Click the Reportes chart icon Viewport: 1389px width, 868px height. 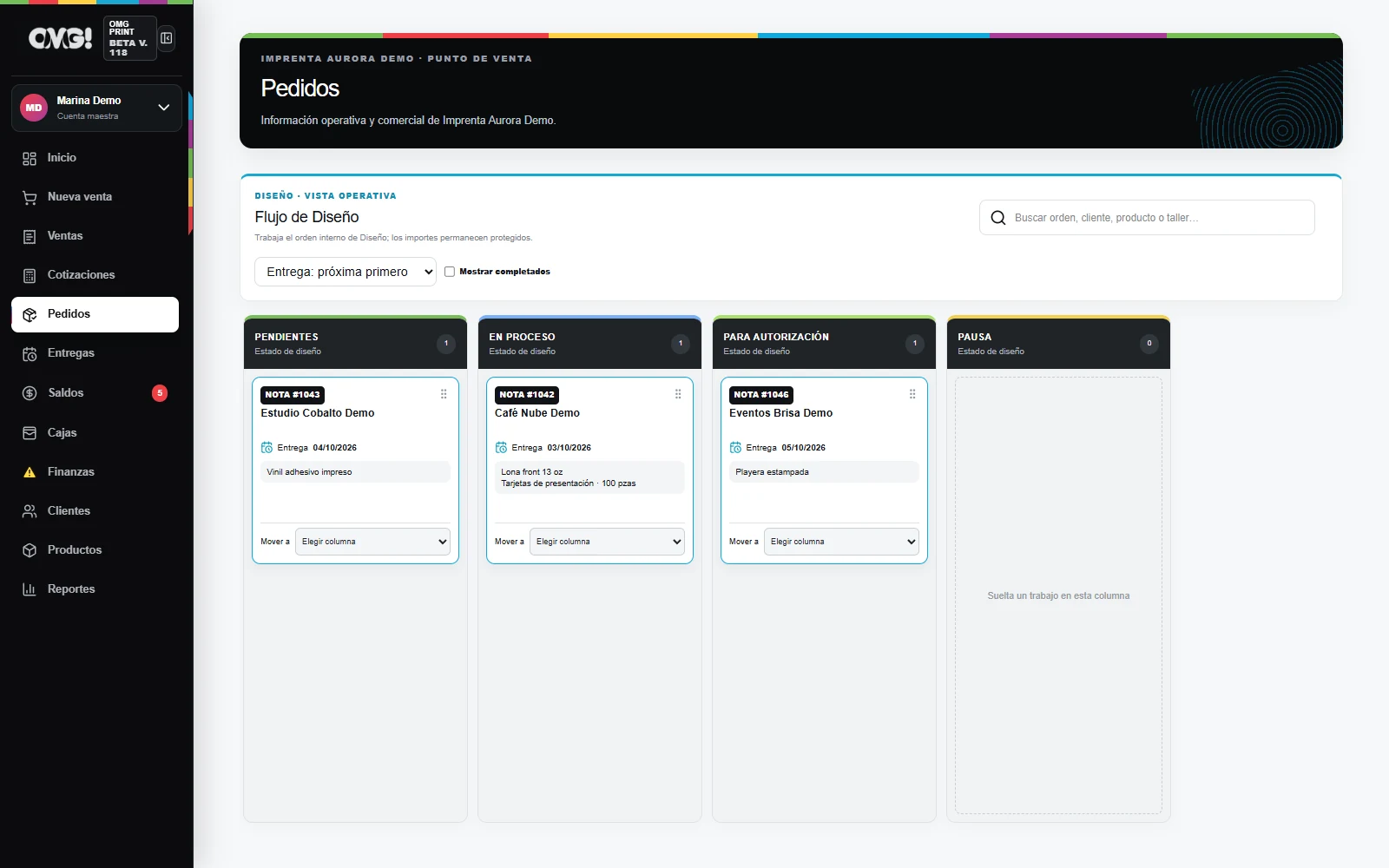pyautogui.click(x=30, y=589)
